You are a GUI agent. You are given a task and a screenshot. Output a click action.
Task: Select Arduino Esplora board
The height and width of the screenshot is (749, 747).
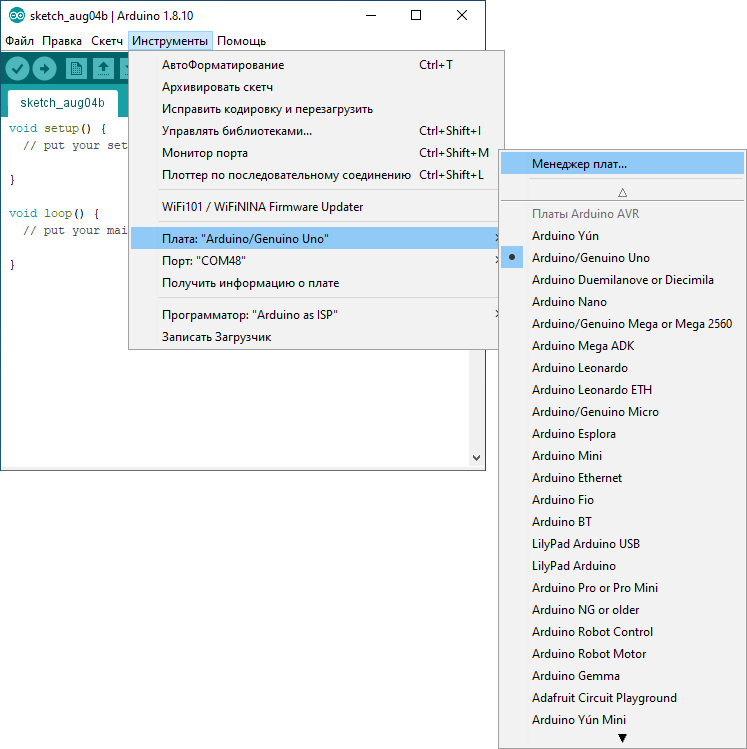pos(622,434)
